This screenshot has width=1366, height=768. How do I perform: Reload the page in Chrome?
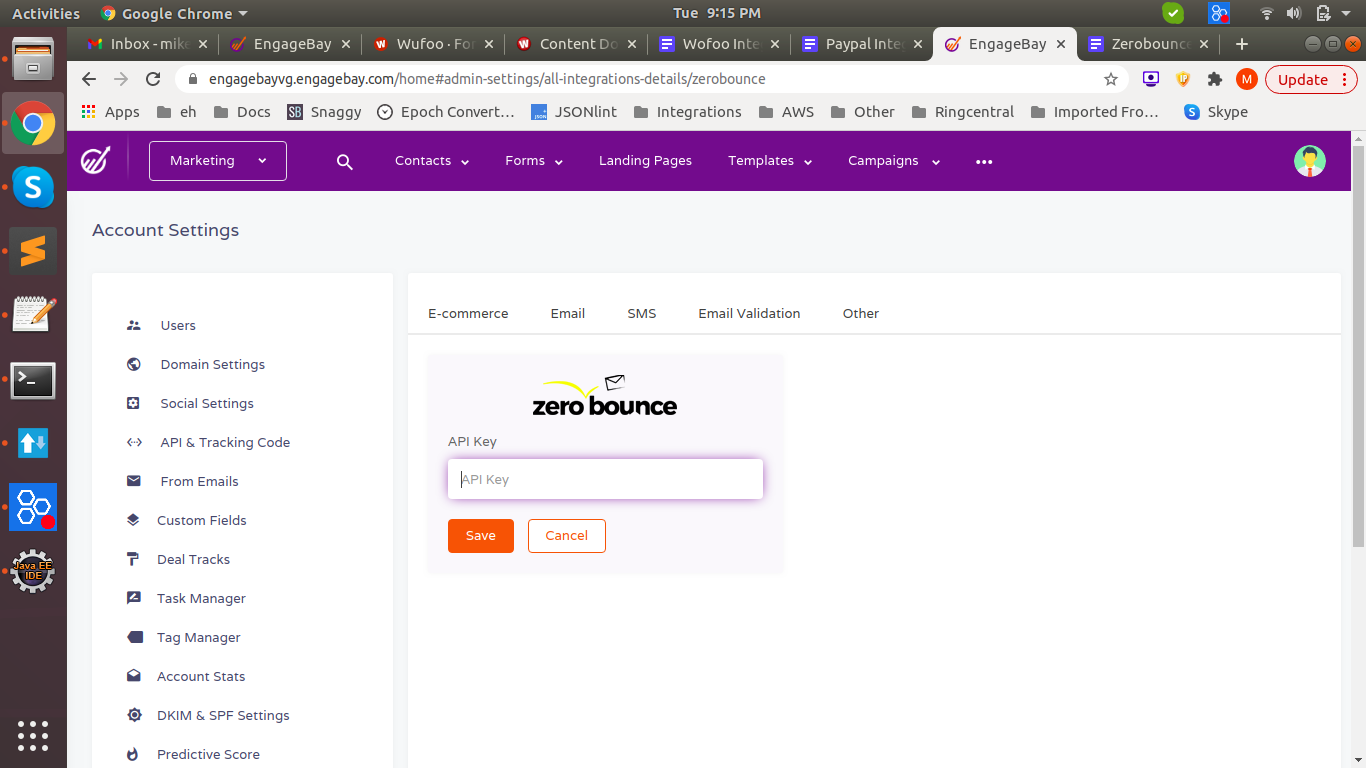click(153, 79)
